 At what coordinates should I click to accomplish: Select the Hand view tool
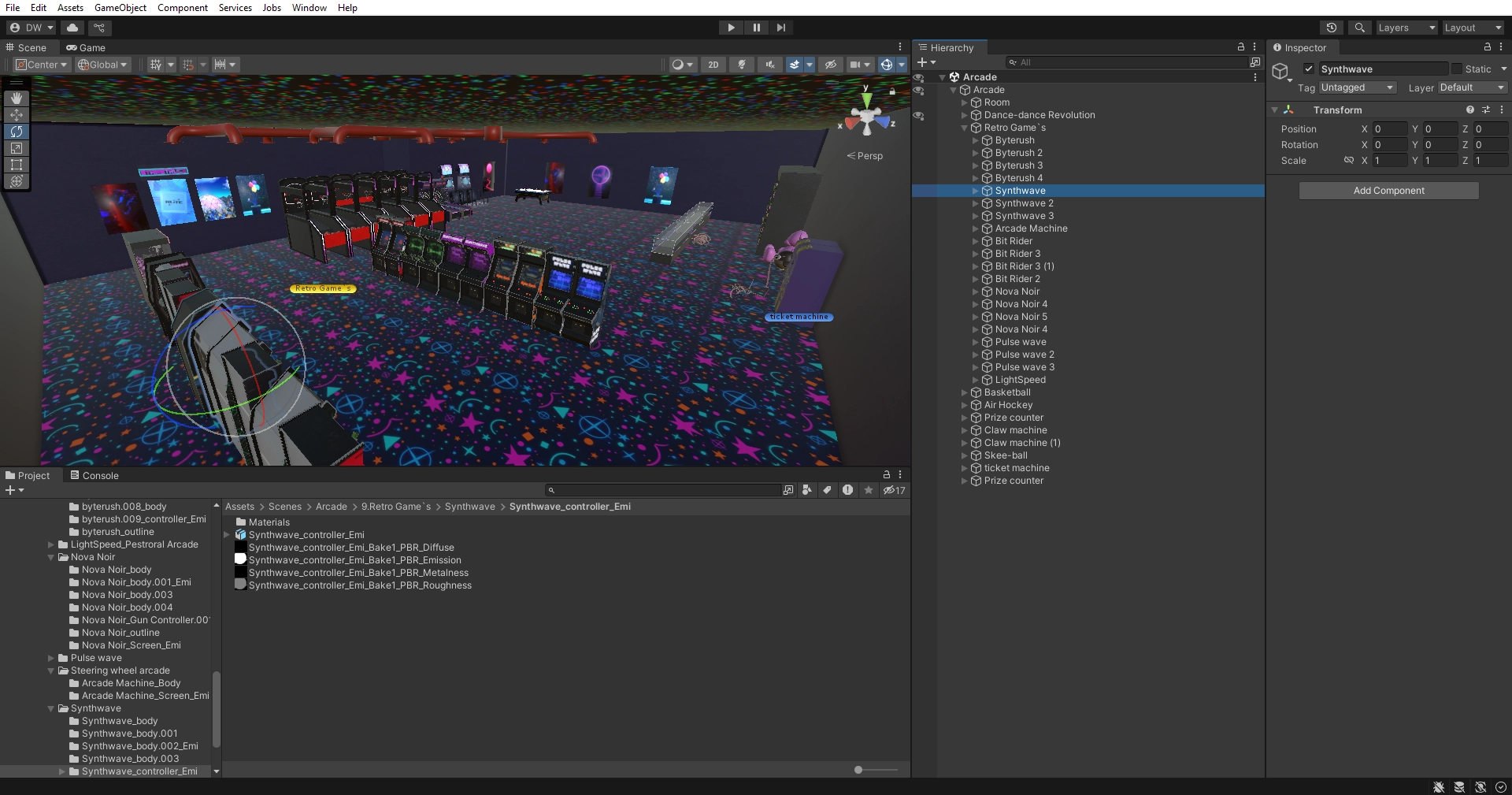point(17,98)
